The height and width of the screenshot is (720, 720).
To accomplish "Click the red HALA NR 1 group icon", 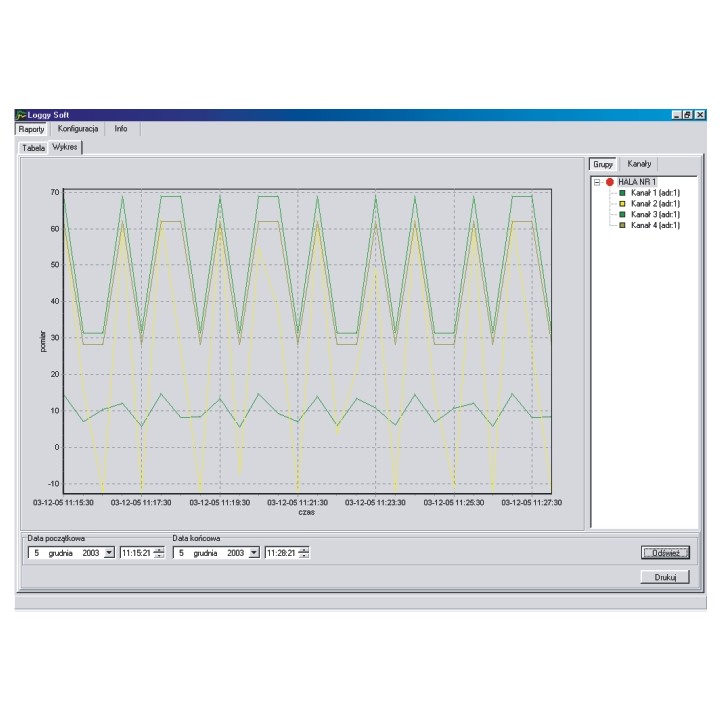I will pyautogui.click(x=609, y=182).
